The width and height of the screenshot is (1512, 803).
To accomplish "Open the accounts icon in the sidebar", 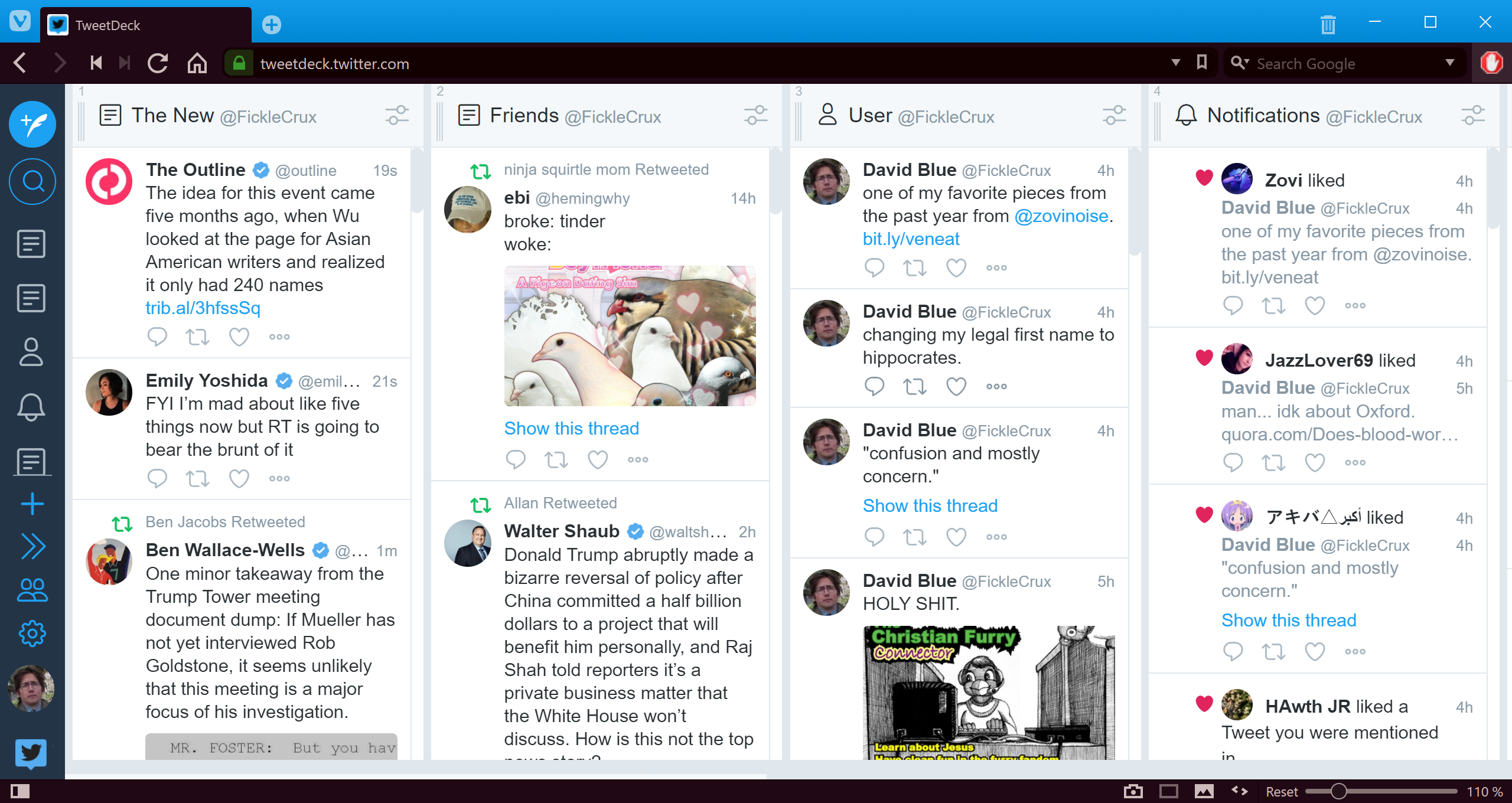I will pyautogui.click(x=32, y=590).
